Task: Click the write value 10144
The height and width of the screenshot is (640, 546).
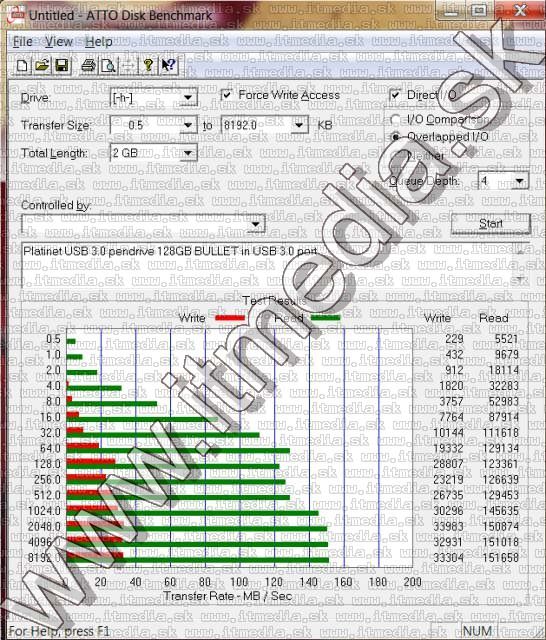Action: click(448, 432)
